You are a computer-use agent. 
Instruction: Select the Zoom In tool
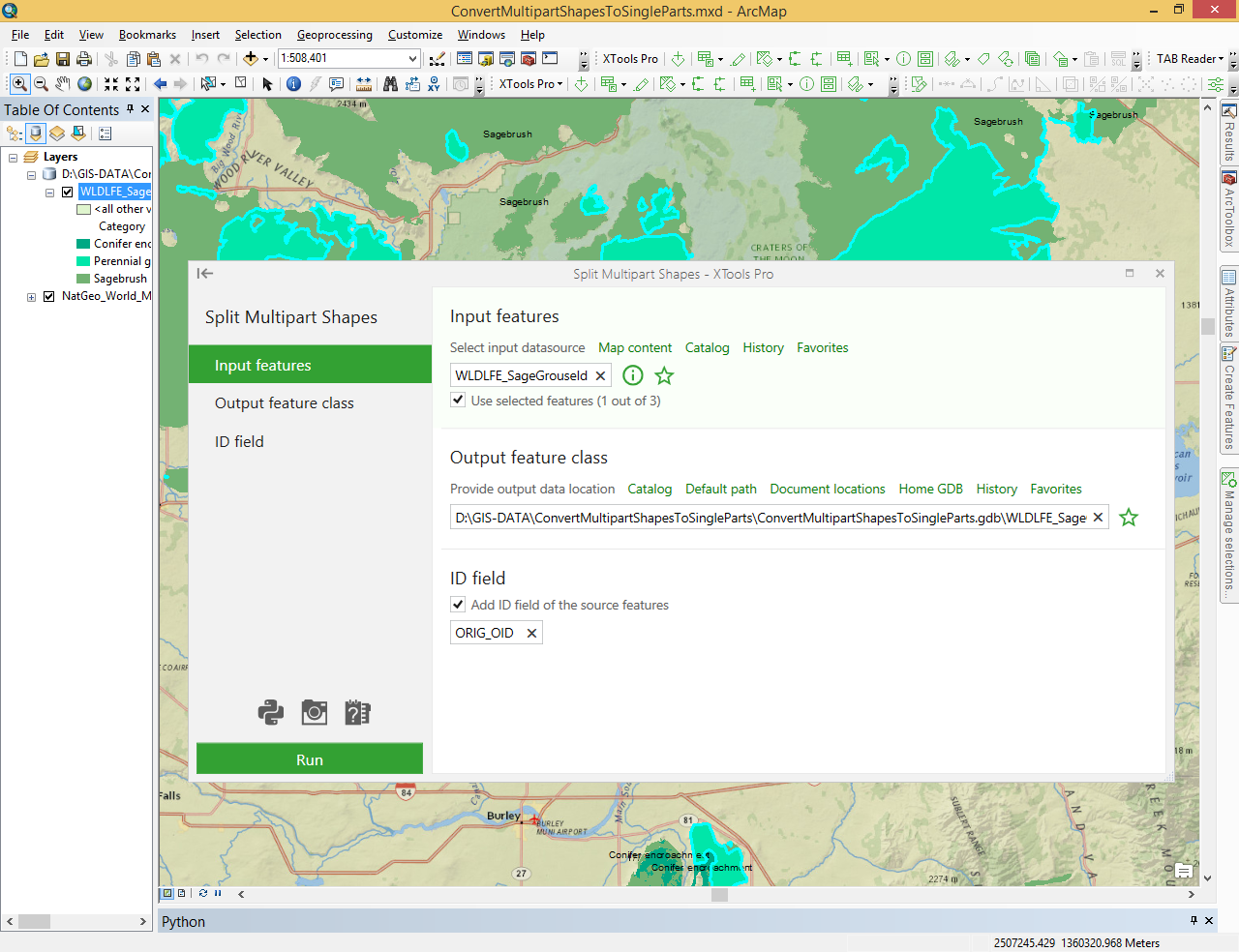pyautogui.click(x=19, y=84)
